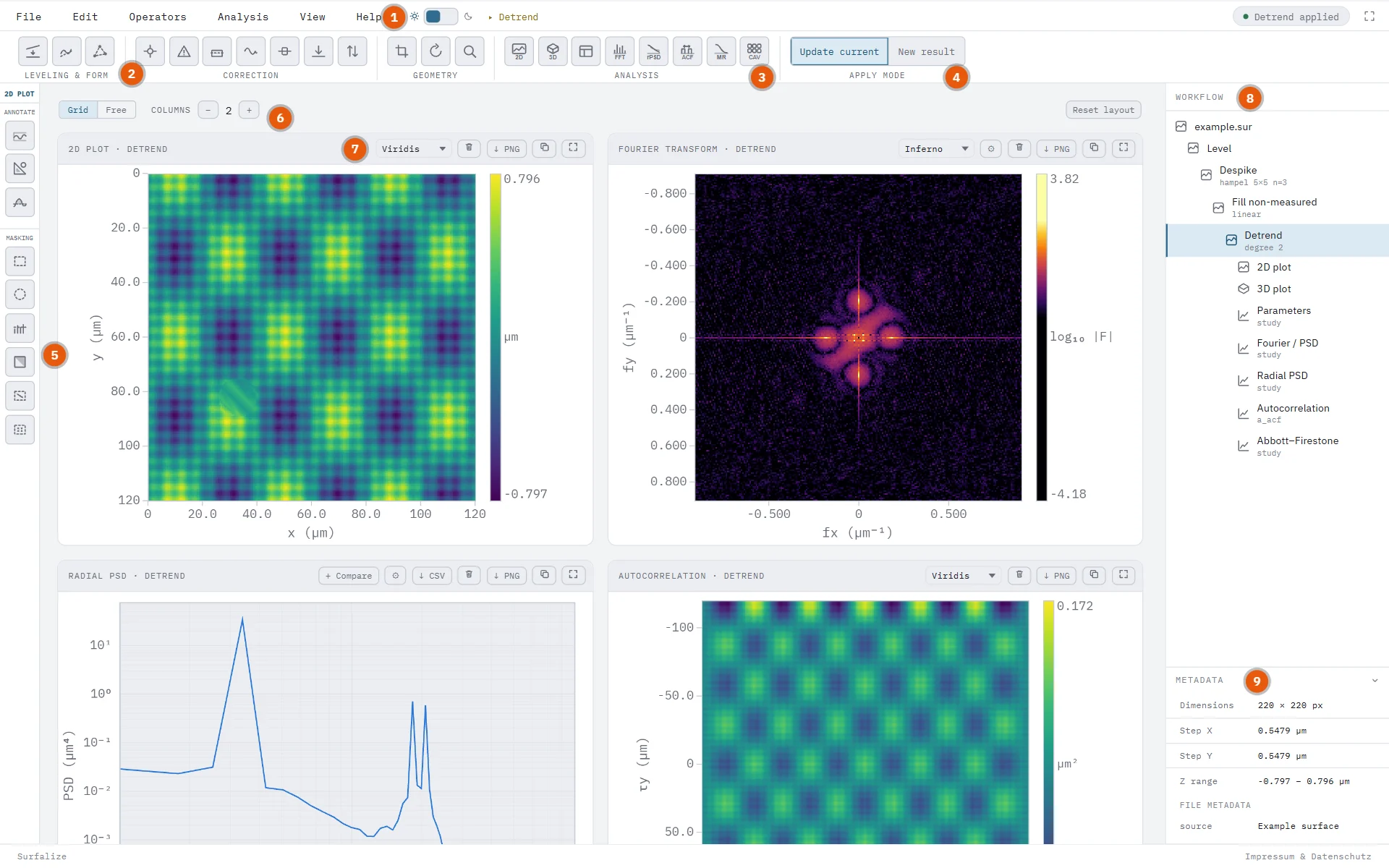Select the crop tool in Geometry

[402, 51]
